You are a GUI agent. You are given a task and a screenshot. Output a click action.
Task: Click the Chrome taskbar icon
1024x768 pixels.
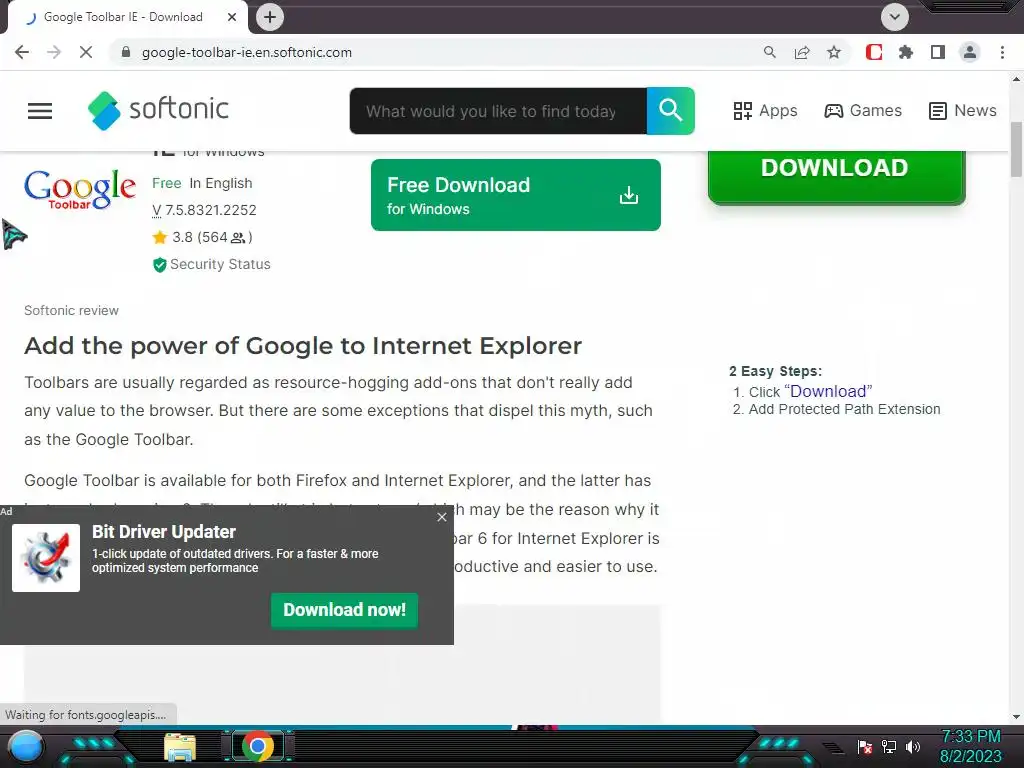click(x=258, y=746)
